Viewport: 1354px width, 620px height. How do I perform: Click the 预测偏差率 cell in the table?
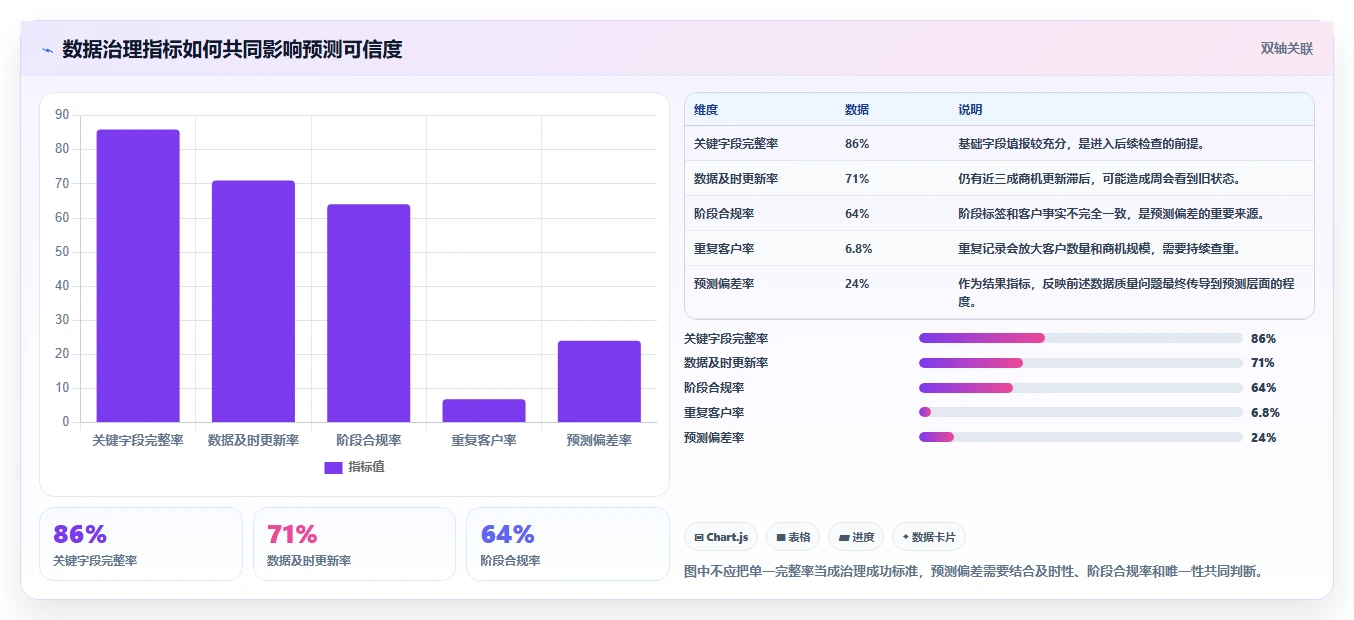(724, 284)
